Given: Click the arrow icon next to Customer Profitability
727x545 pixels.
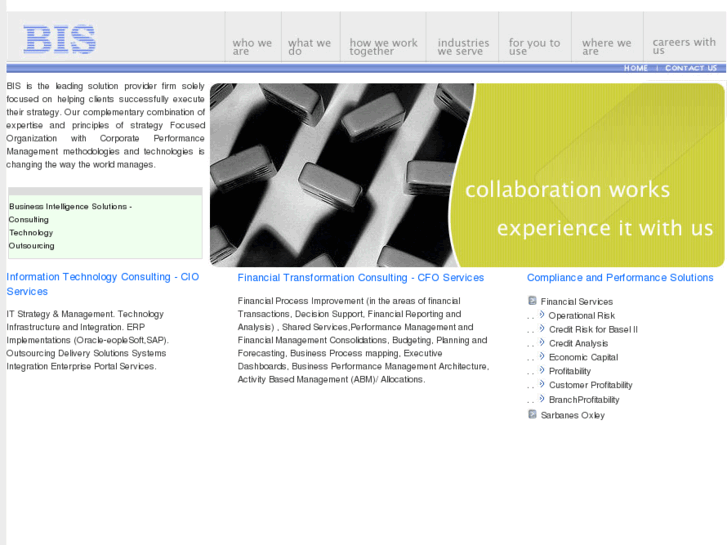Looking at the screenshot, I should (542, 384).
